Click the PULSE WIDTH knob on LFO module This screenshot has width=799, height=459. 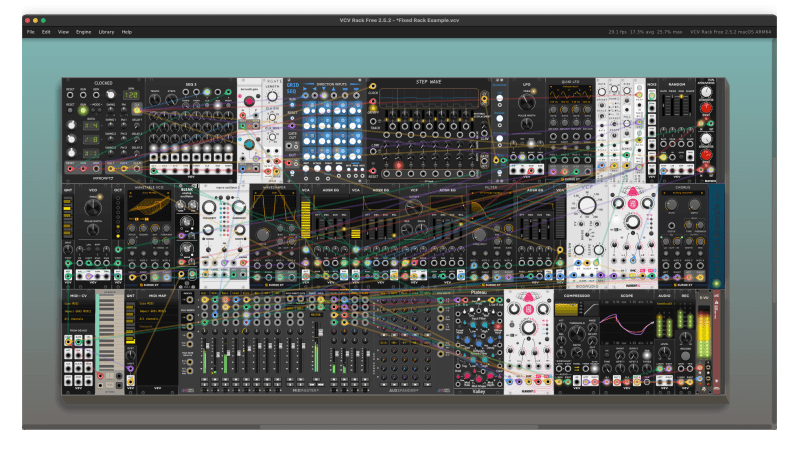(527, 124)
